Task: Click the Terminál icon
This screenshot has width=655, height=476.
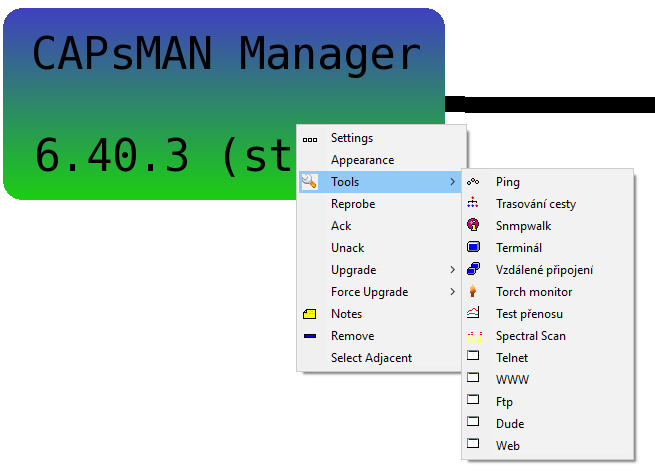Action: click(473, 247)
